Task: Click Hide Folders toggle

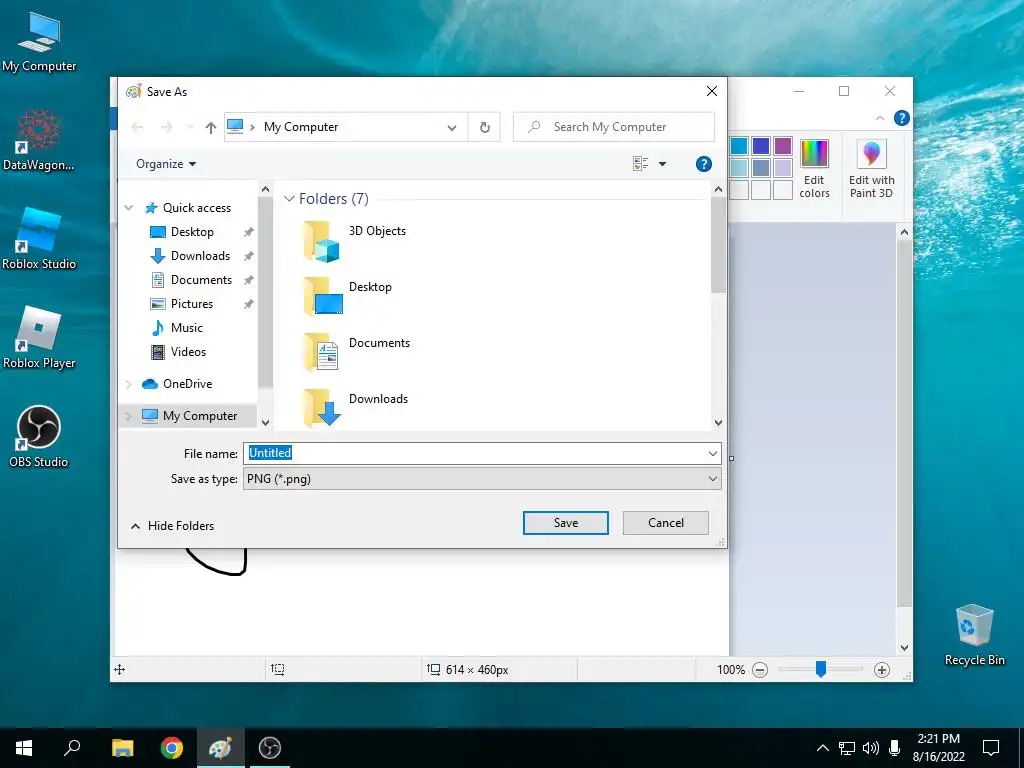Action: pos(172,526)
